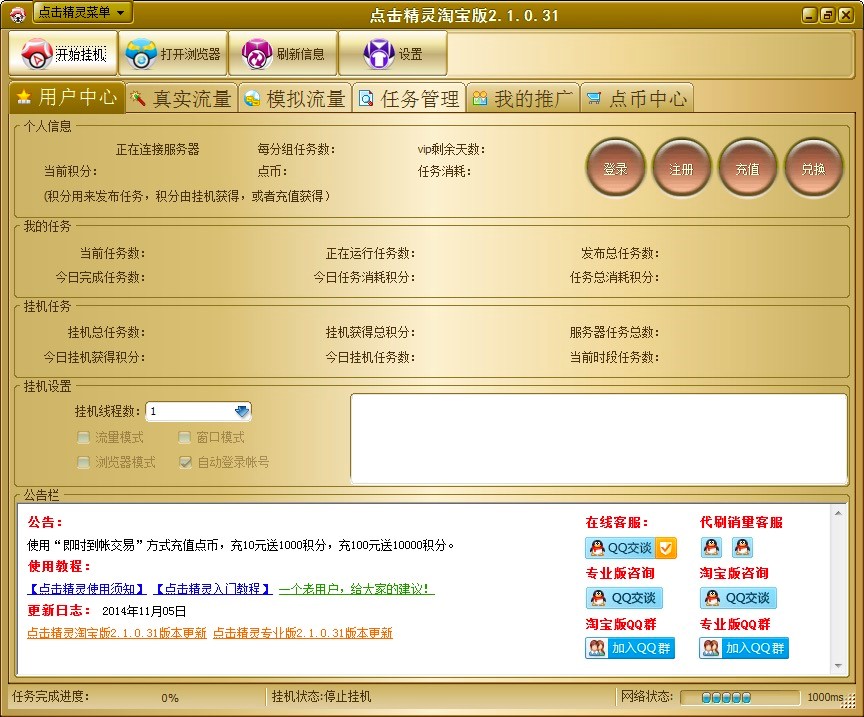Refresh info with 刷新信息
Screen dimensions: 864x717
(x=283, y=53)
